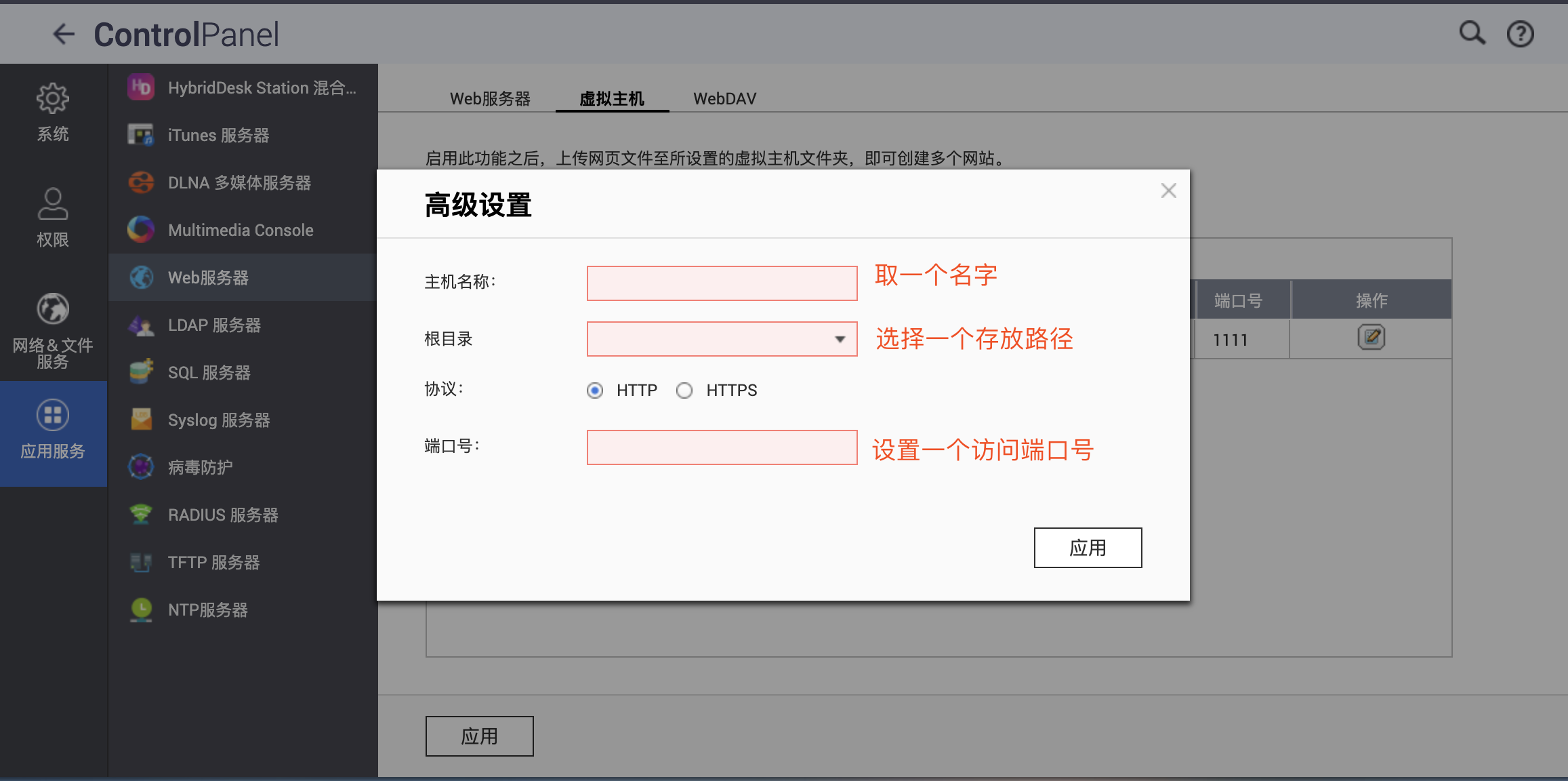The height and width of the screenshot is (781, 1568).
Task: Select the HTTP protocol radio button
Action: tap(595, 390)
